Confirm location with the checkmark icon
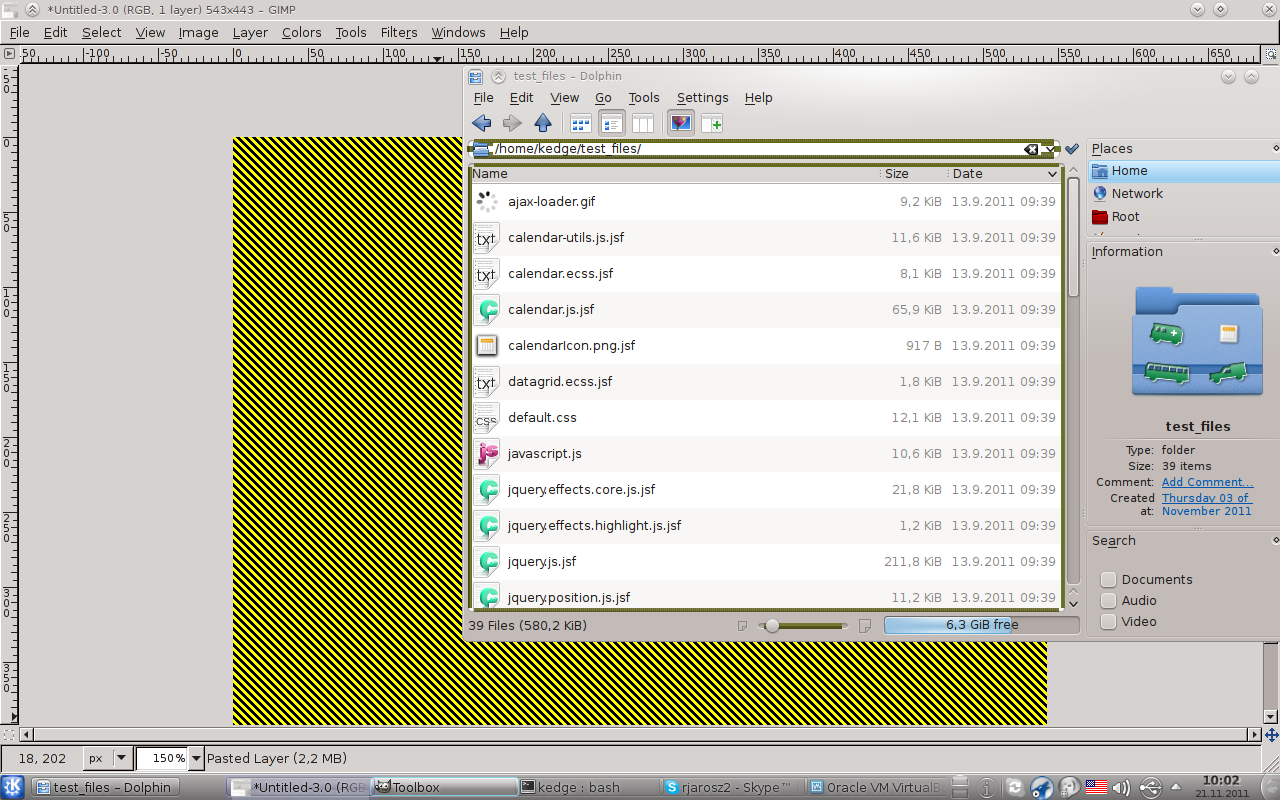 (1072, 149)
